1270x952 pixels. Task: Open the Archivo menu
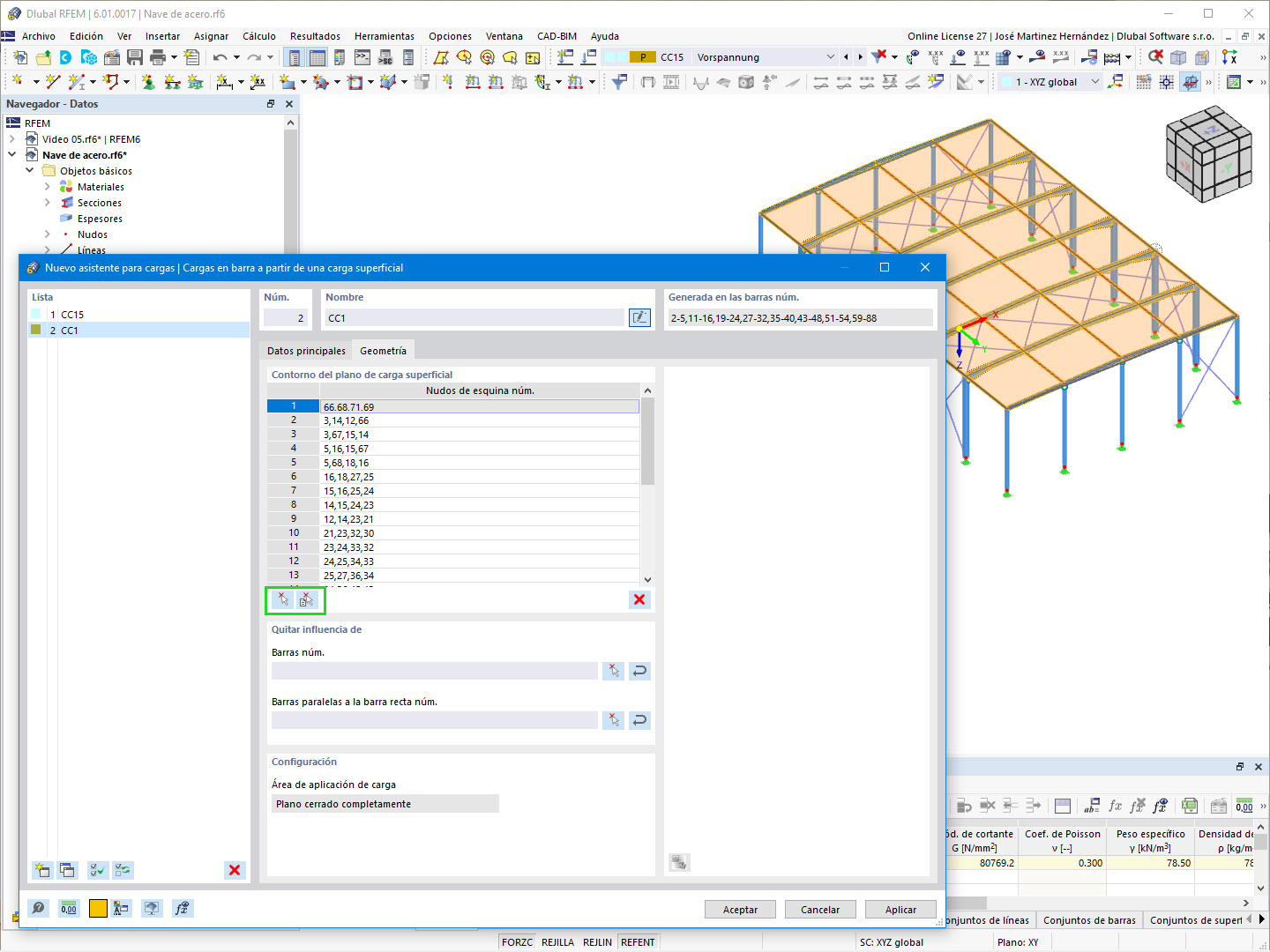(39, 36)
